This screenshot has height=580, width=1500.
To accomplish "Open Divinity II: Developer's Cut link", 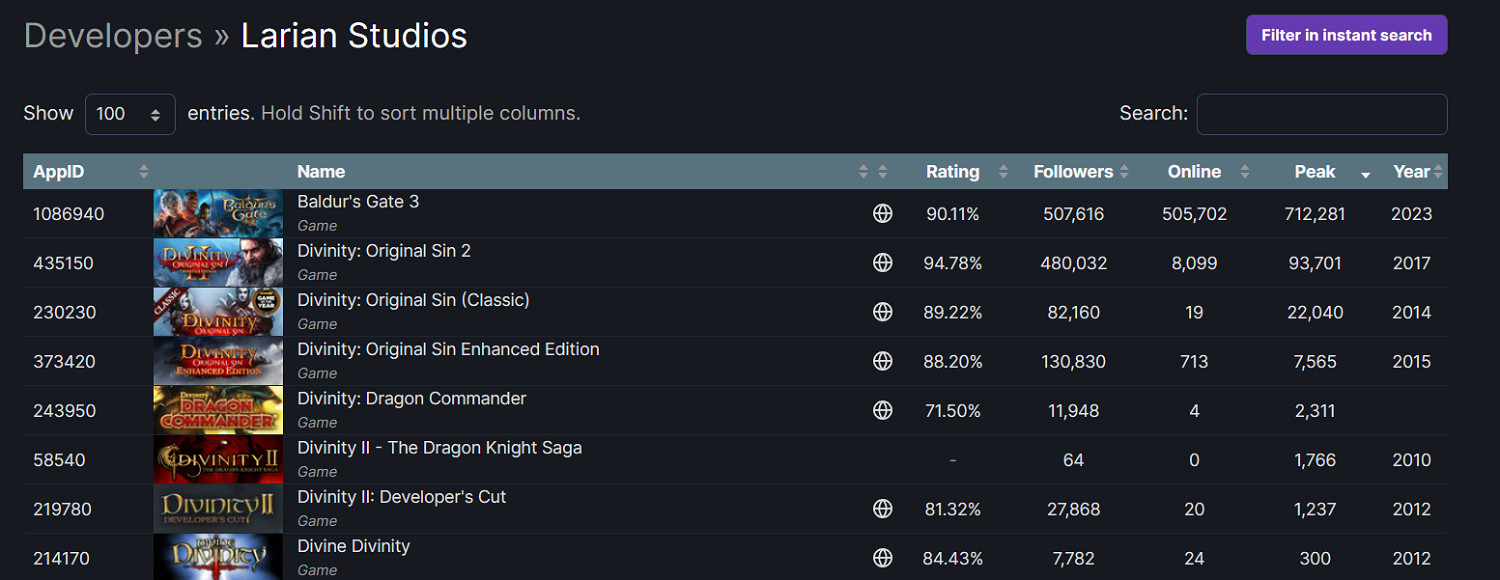I will point(402,497).
